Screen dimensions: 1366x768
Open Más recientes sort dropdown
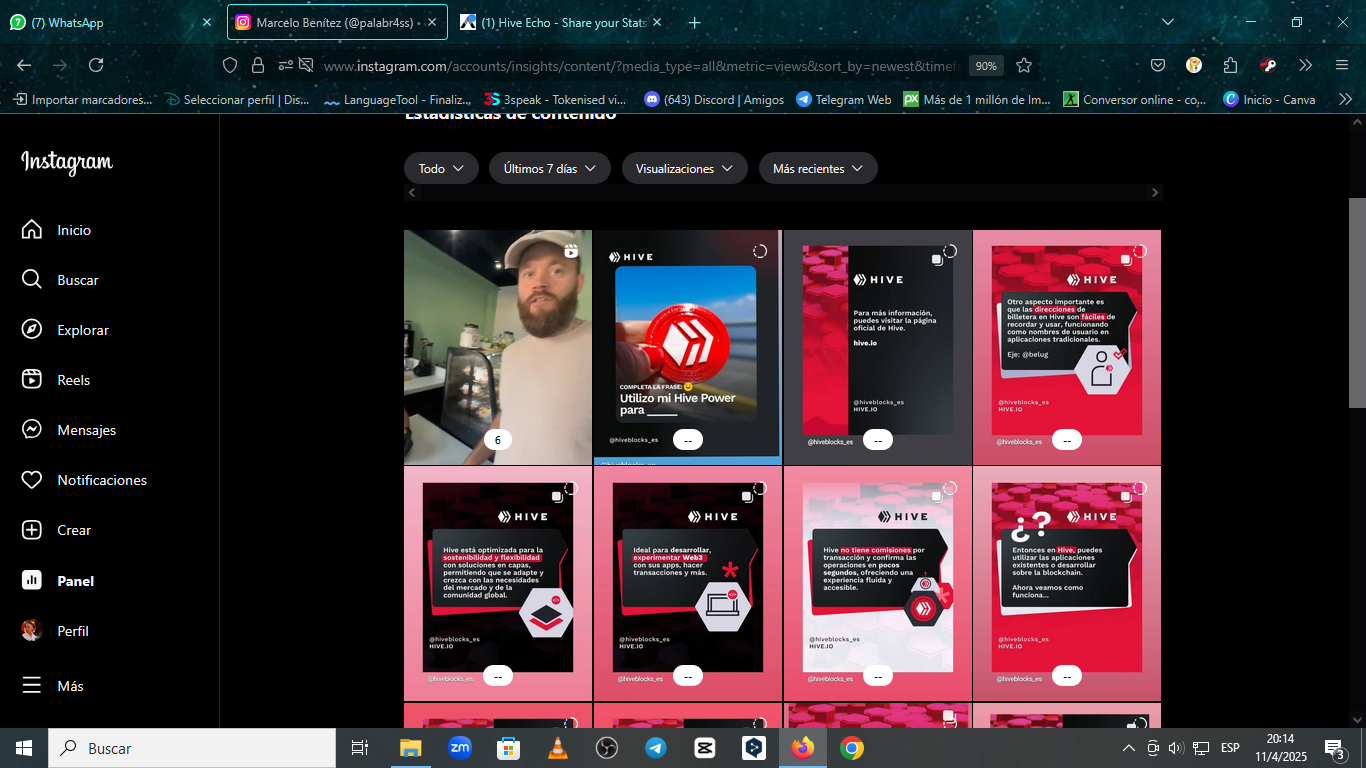(818, 168)
